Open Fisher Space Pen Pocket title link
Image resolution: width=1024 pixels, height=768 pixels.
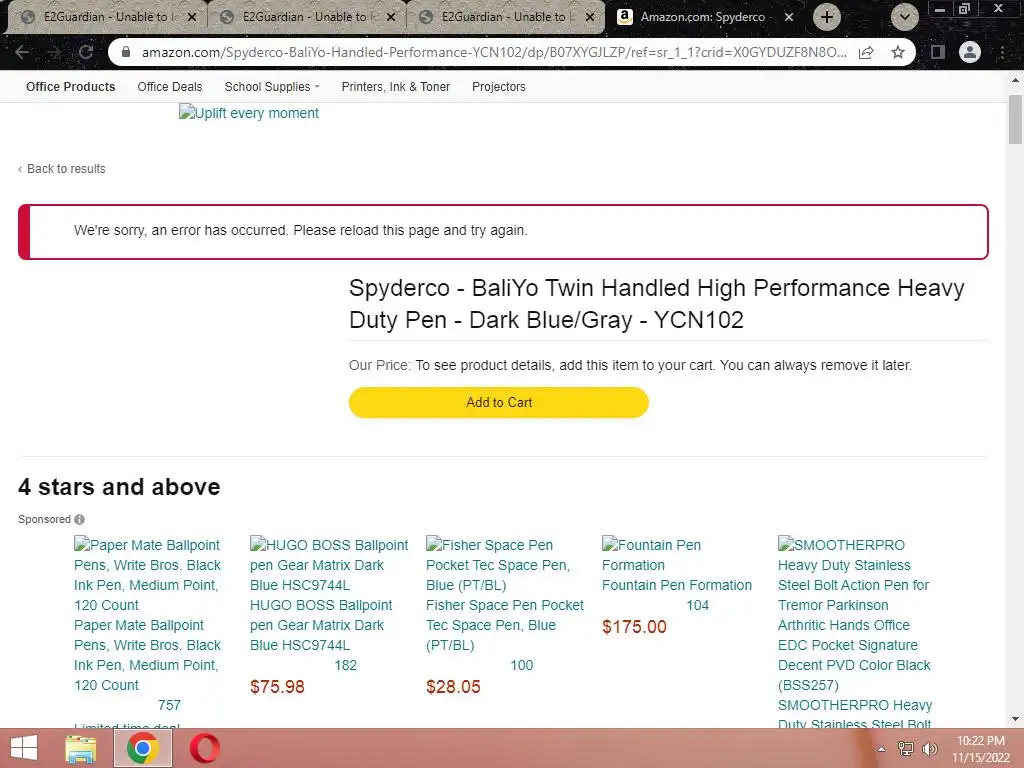pyautogui.click(x=505, y=625)
